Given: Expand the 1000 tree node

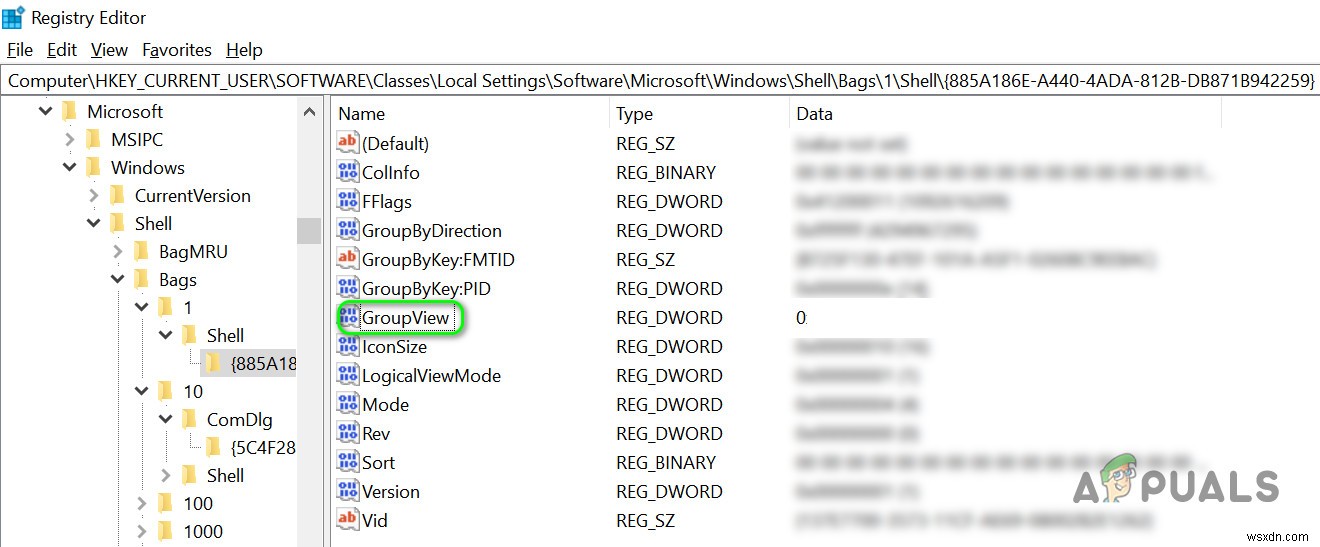Looking at the screenshot, I should pyautogui.click(x=141, y=531).
